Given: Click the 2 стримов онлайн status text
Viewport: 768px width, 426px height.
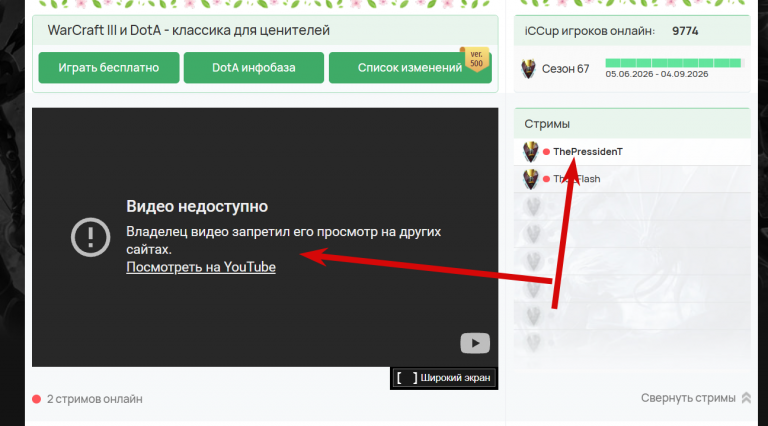Looking at the screenshot, I should tap(95, 399).
